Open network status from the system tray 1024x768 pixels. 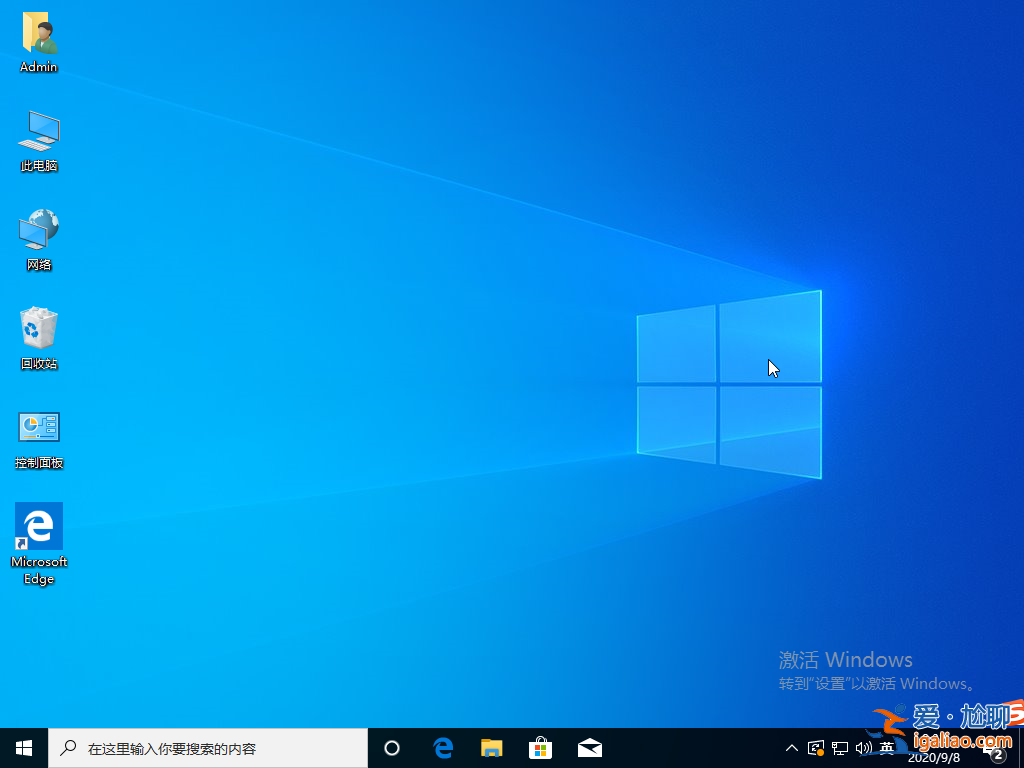(840, 747)
